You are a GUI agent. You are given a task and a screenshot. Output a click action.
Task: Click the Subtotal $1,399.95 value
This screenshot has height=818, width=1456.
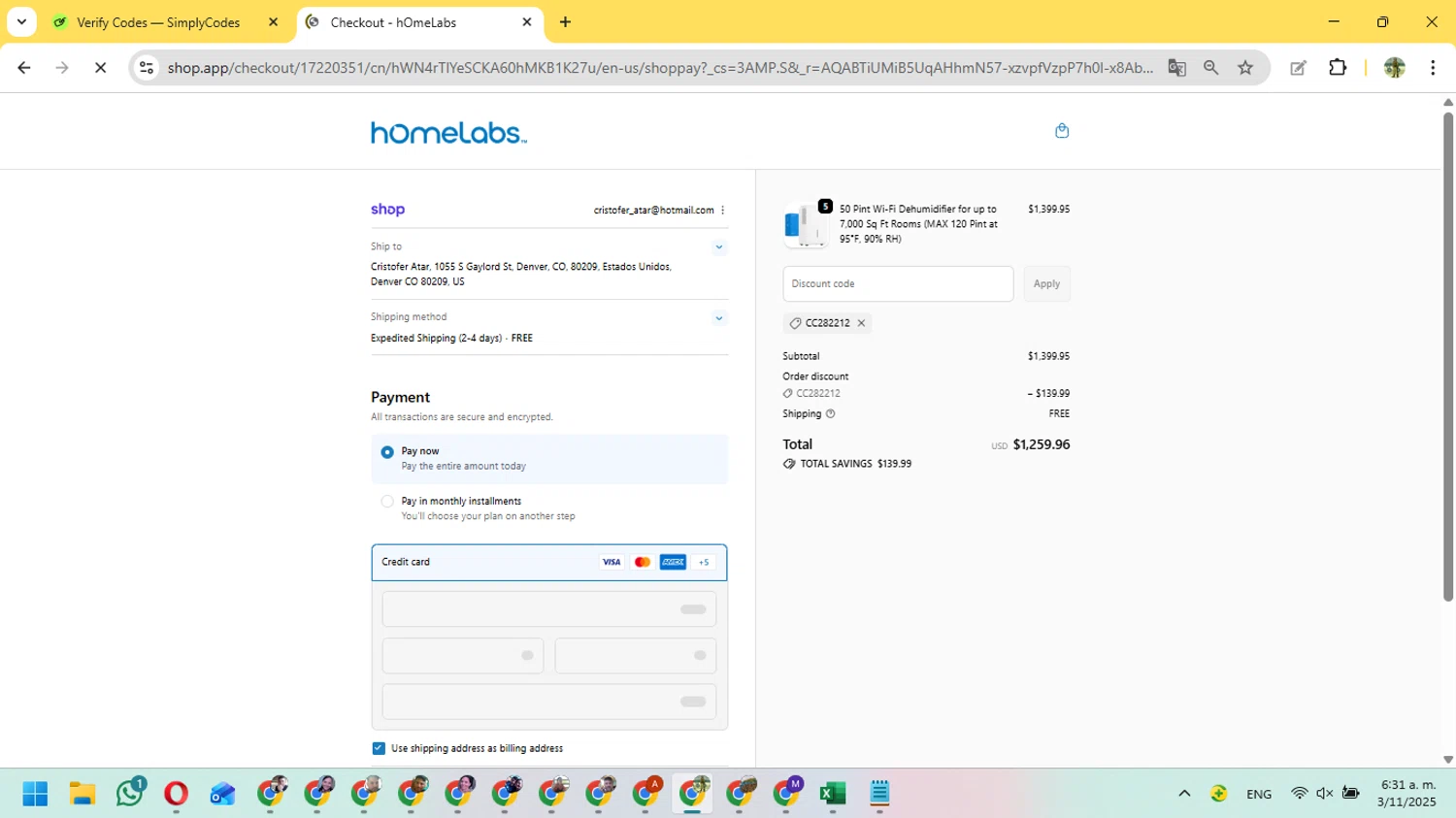[1048, 356]
